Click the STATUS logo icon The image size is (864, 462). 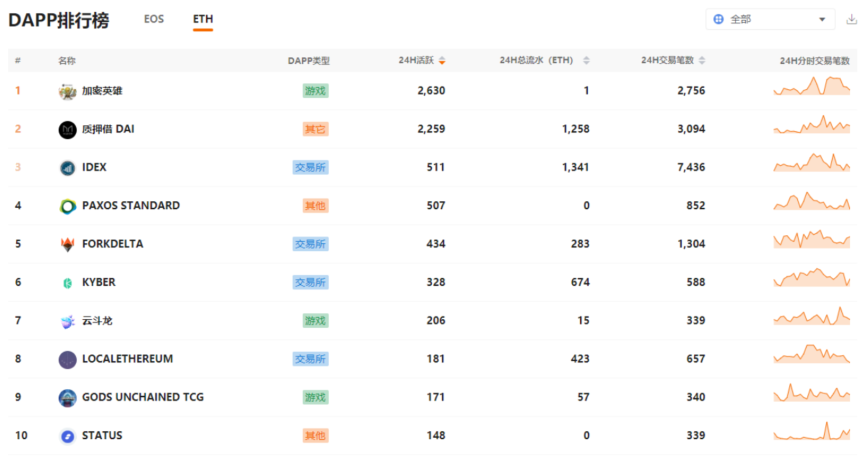pyautogui.click(x=67, y=436)
